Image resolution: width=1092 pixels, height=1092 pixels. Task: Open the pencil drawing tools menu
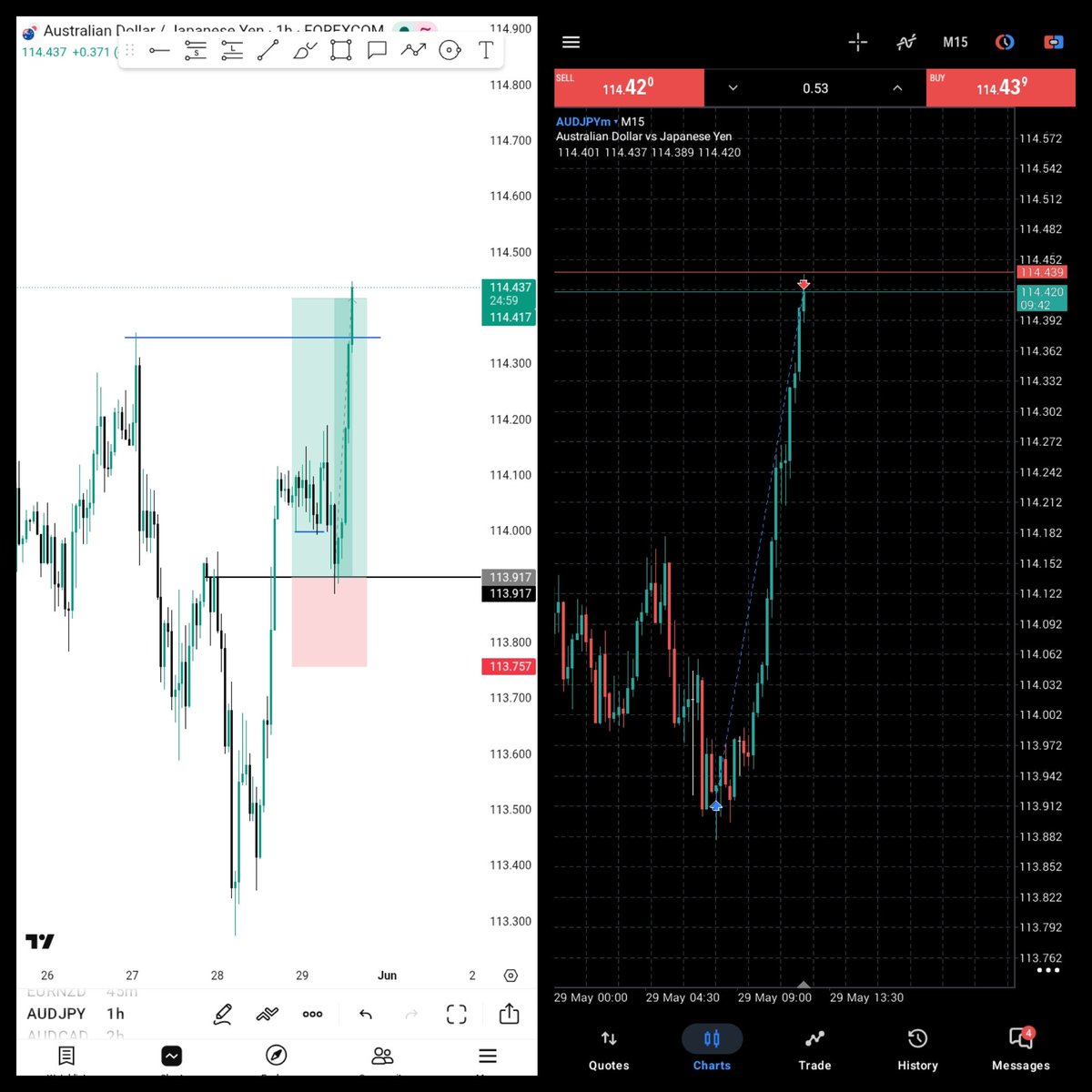[x=222, y=1014]
